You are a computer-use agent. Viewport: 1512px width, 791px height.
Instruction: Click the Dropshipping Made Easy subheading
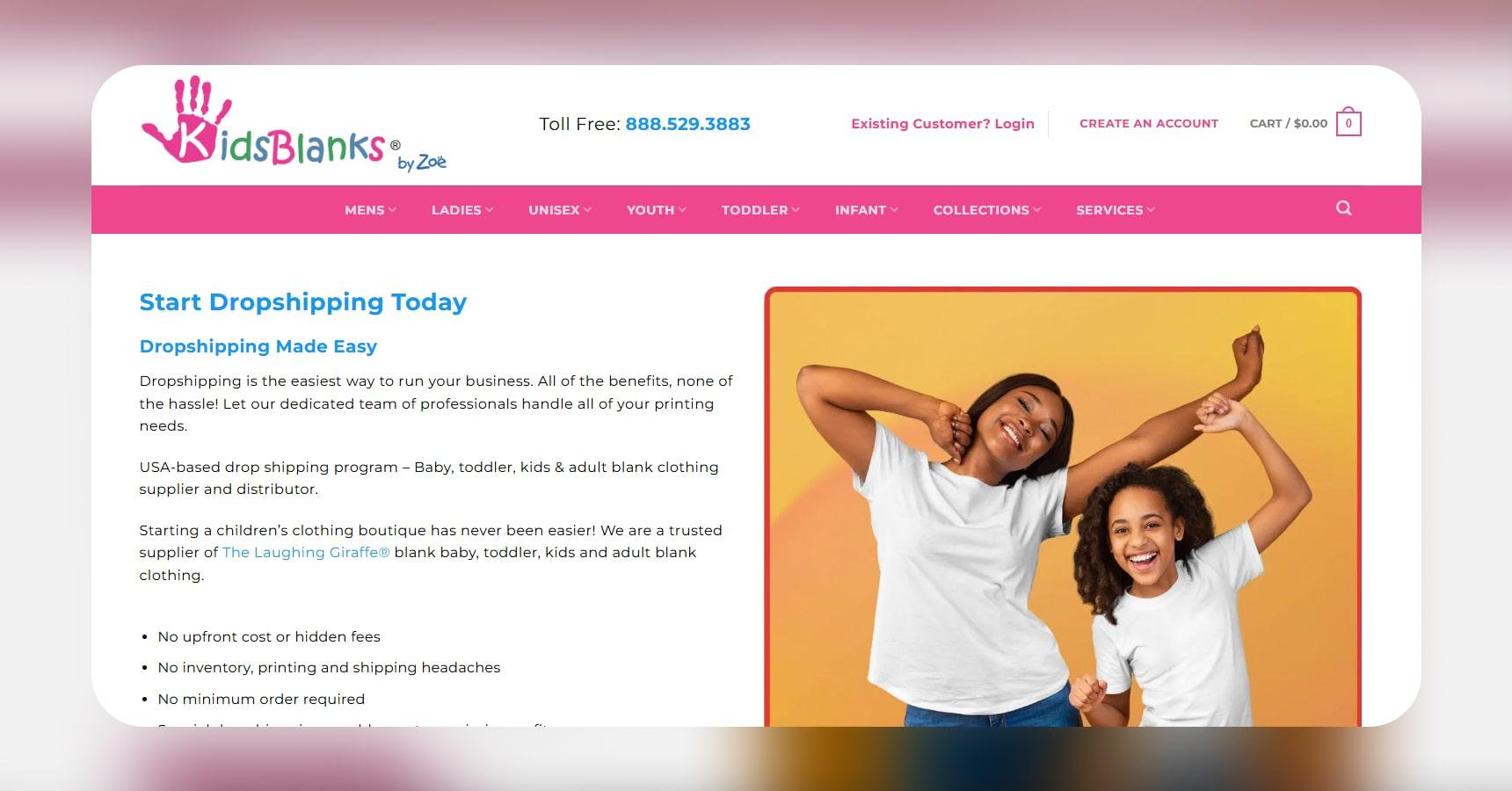pos(258,346)
